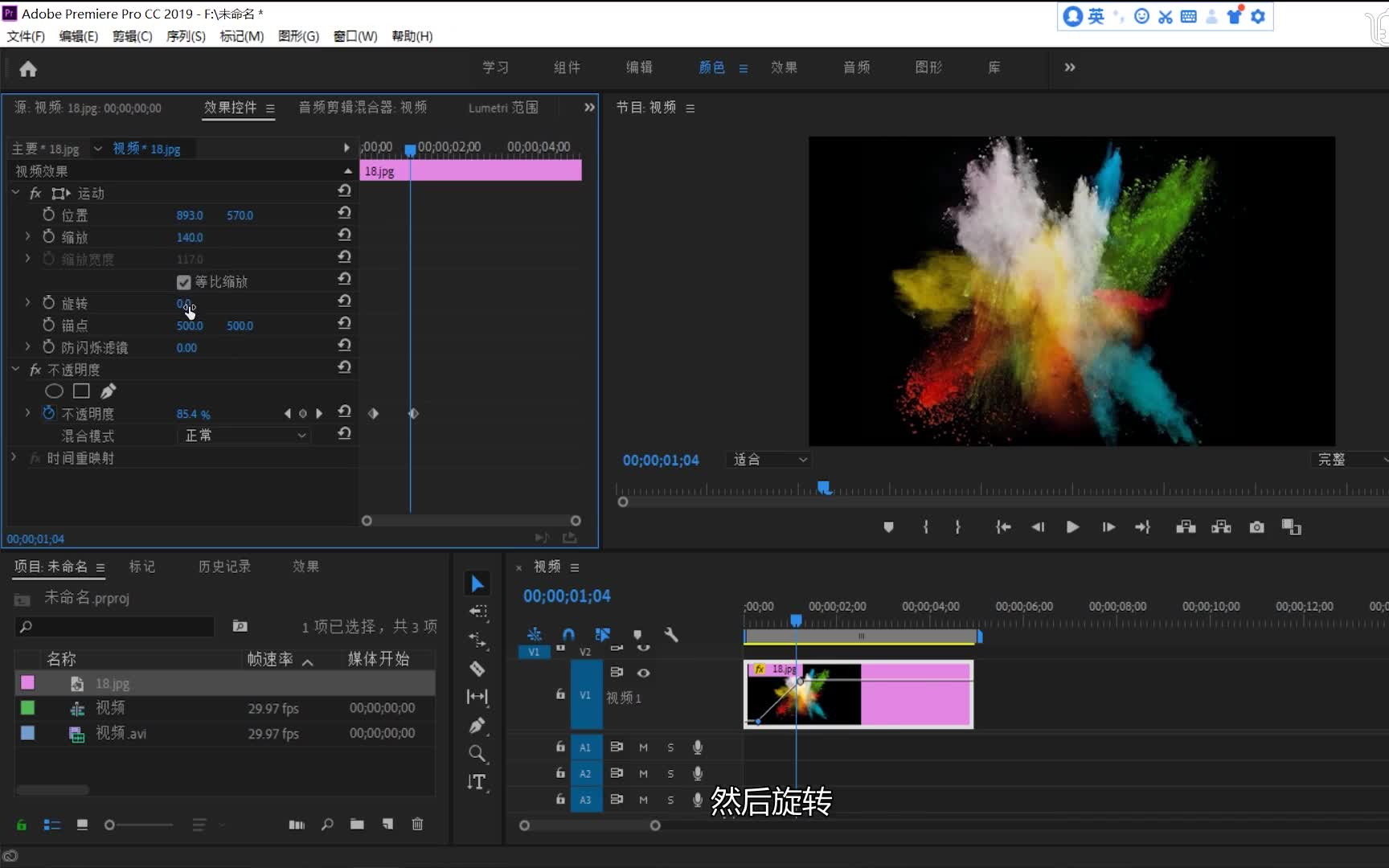1389x868 pixels.
Task: Open the 混合模式 blend mode dropdown
Action: coord(244,436)
